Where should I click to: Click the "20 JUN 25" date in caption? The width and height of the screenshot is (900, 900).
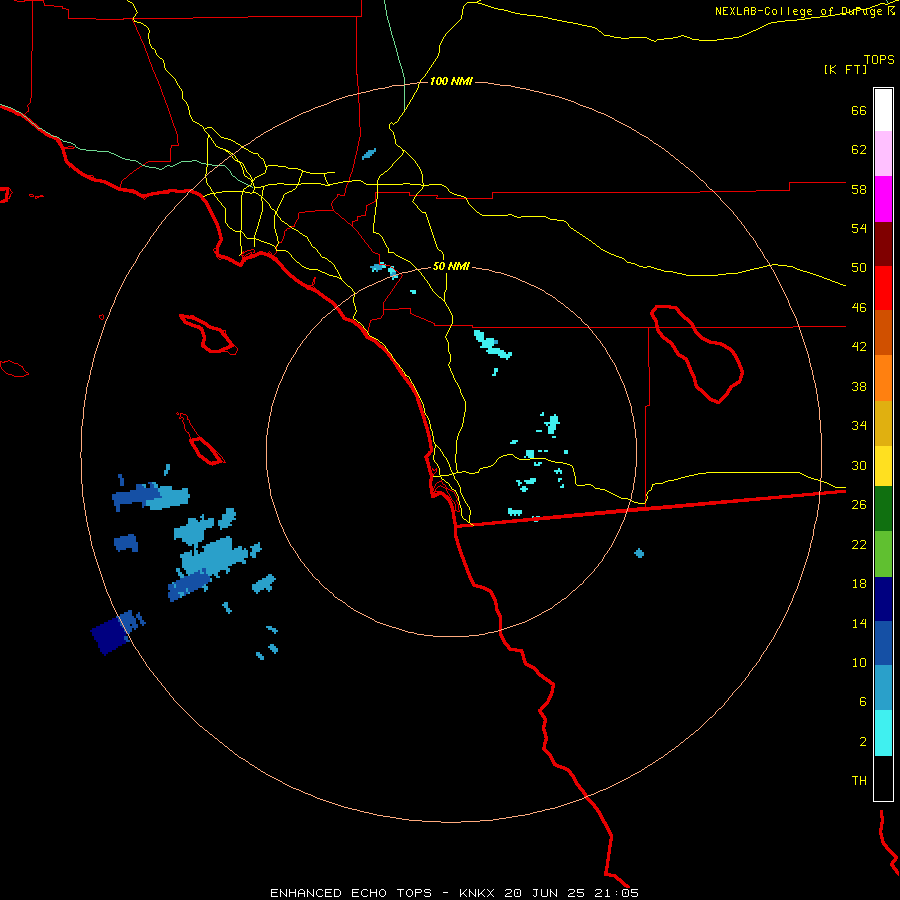pos(544,893)
